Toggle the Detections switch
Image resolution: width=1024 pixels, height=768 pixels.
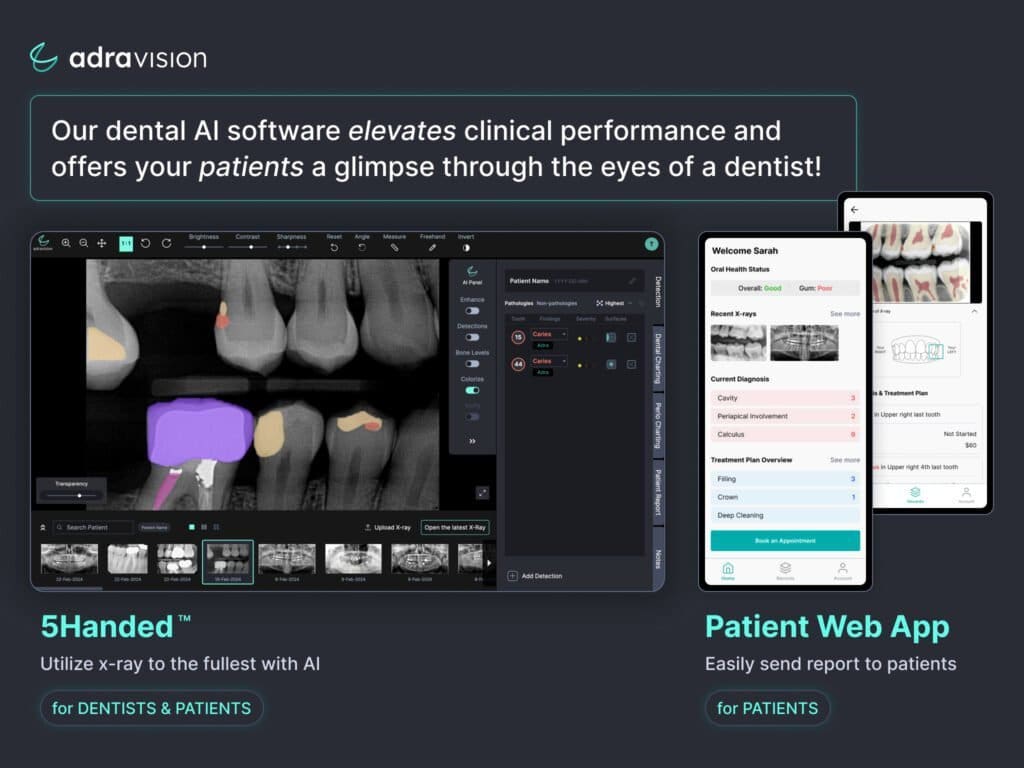tap(472, 337)
